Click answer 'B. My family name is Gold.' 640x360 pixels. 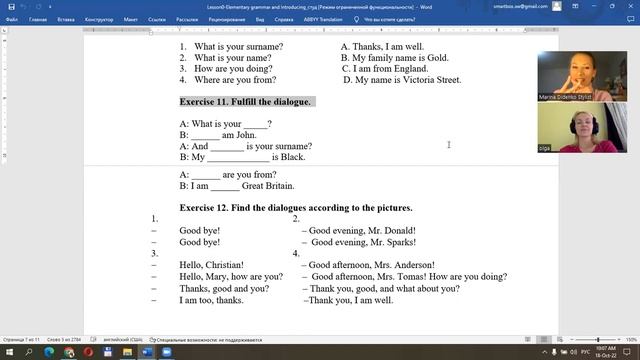395,58
